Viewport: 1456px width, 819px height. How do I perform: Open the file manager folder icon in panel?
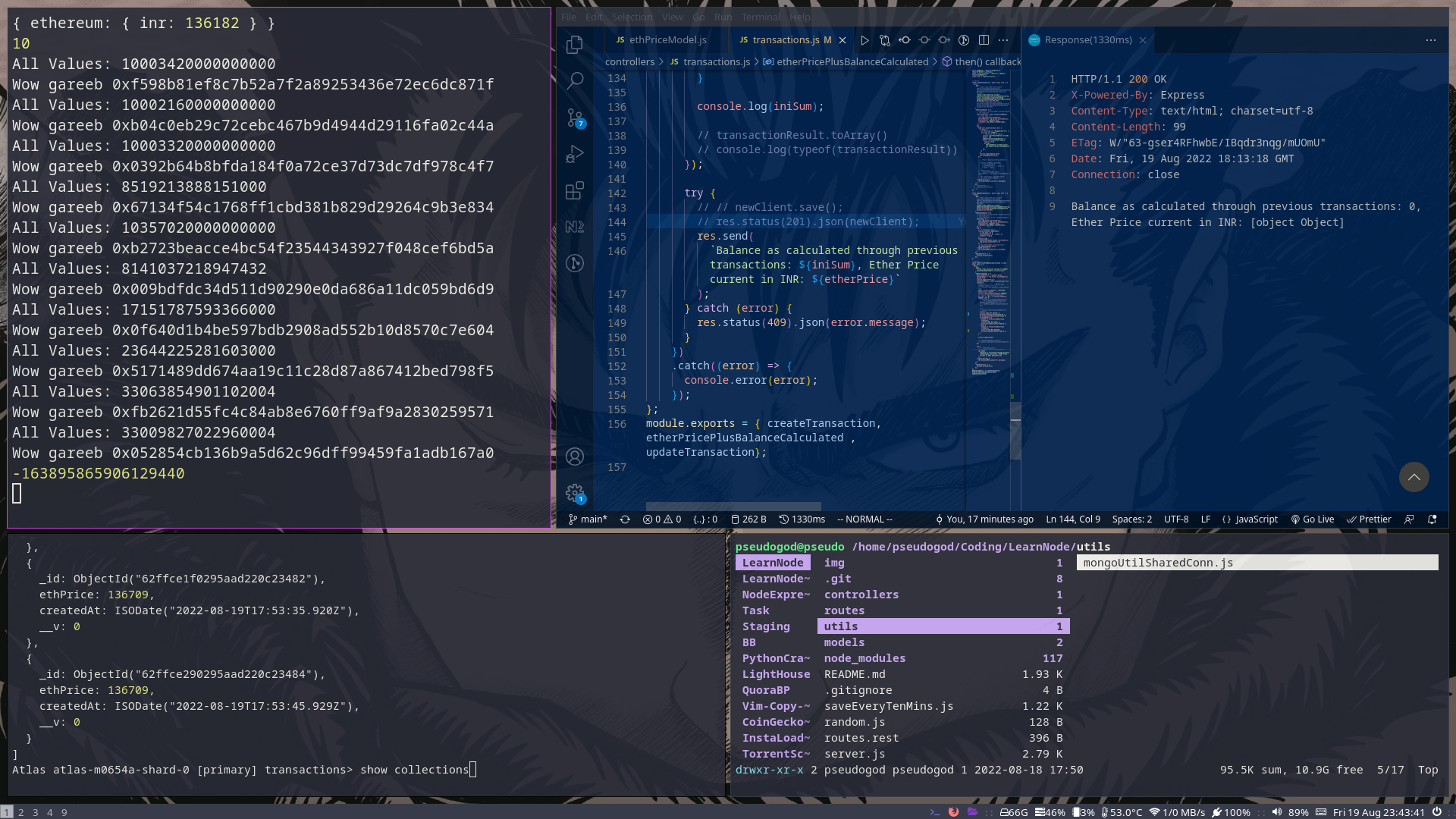pyautogui.click(x=972, y=812)
